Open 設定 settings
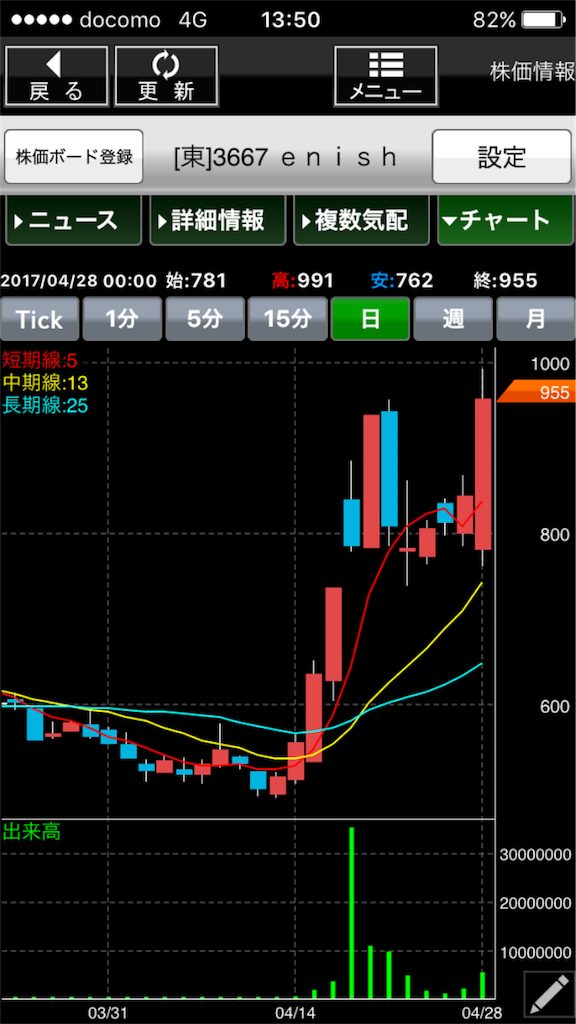Screen dimensions: 576x1024 (x=502, y=157)
